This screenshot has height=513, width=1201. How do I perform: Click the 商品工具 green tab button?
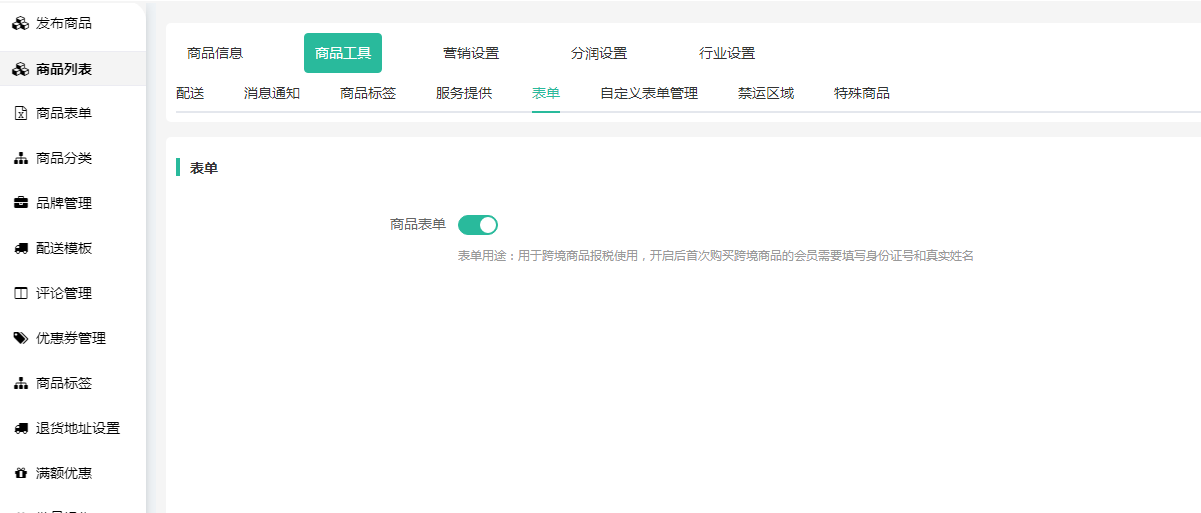[343, 54]
